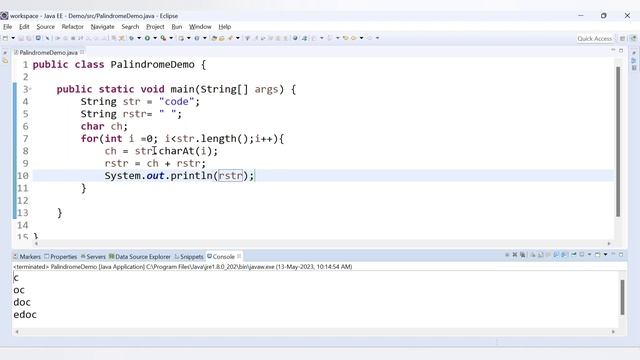Open the External Tools dropdown arrow
Image resolution: width=640 pixels, height=360 pixels.
click(x=171, y=38)
